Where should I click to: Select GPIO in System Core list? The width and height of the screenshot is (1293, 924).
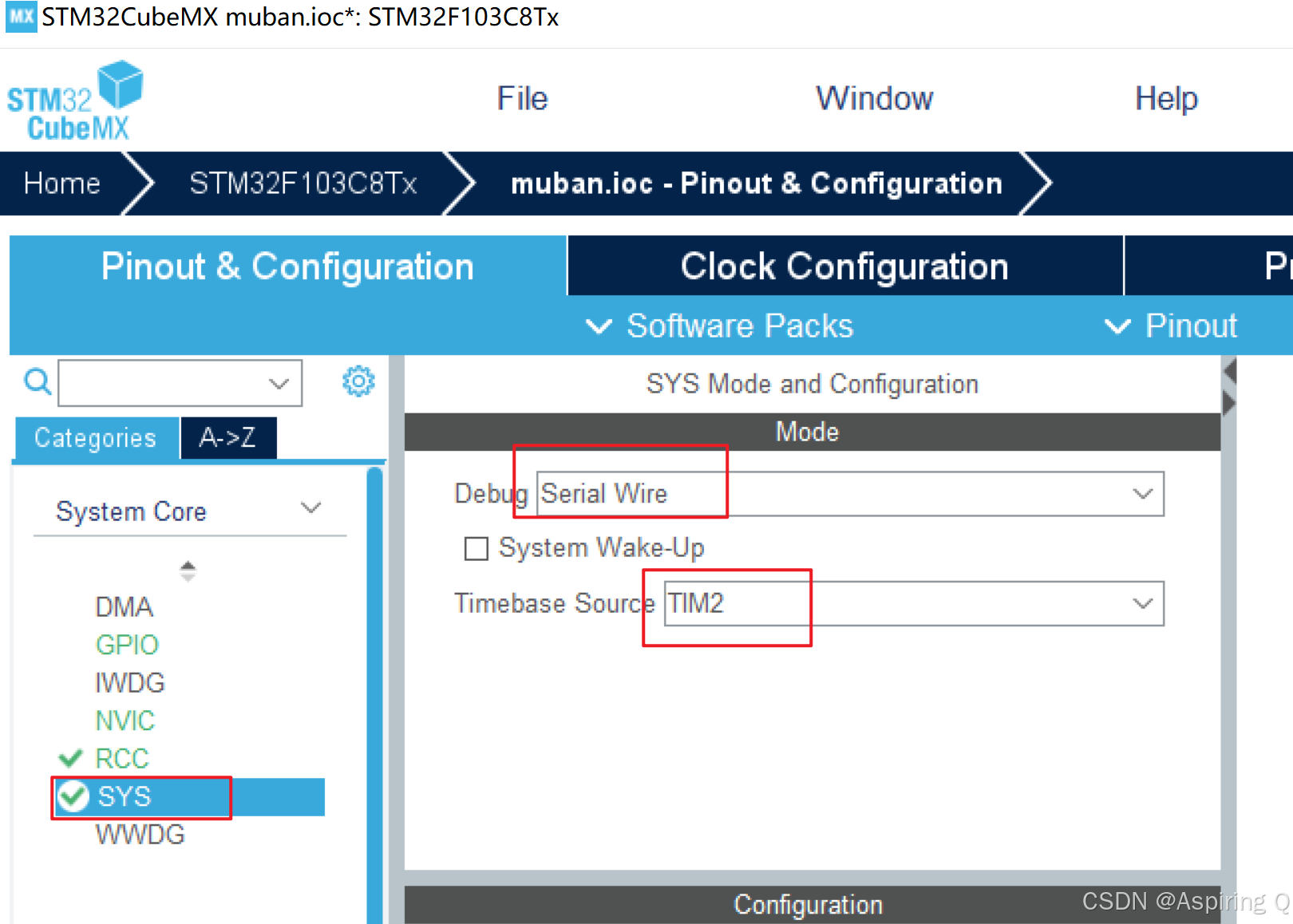coord(127,645)
